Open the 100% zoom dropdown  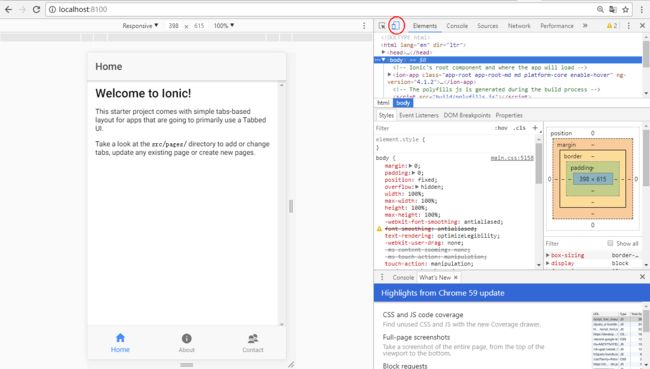[224, 26]
